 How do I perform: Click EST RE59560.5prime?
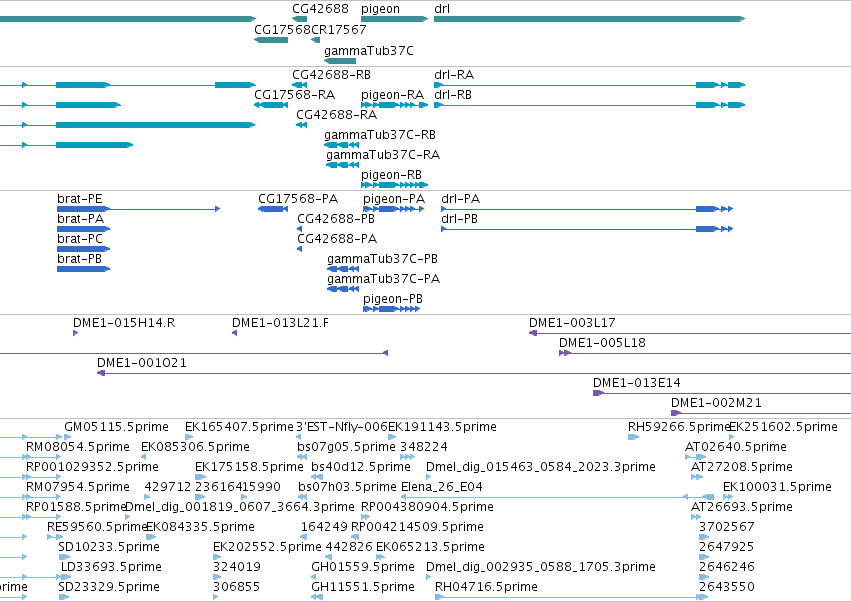click(x=97, y=528)
